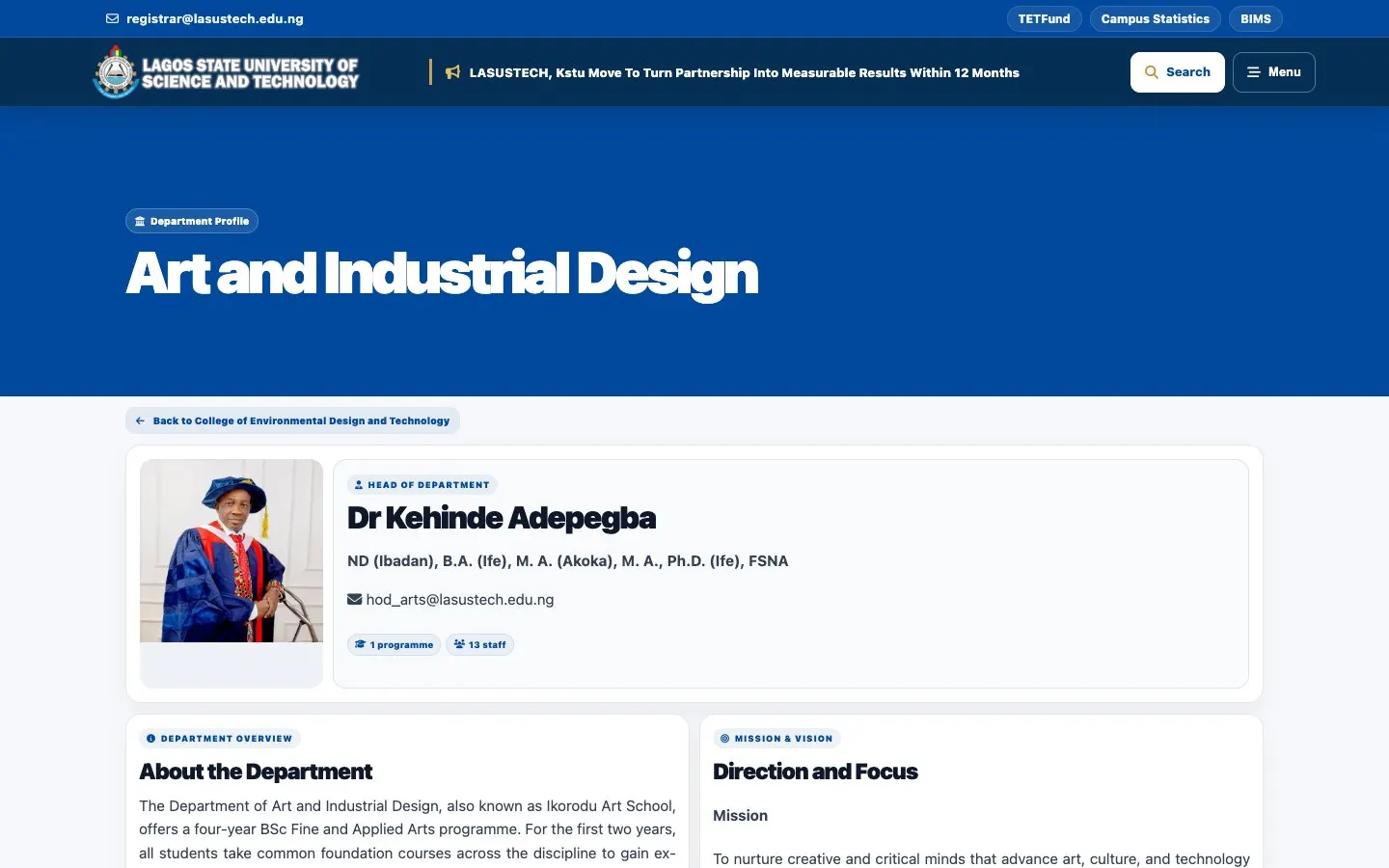The width and height of the screenshot is (1389, 868).
Task: Click the 13 staff badge
Action: (x=479, y=644)
